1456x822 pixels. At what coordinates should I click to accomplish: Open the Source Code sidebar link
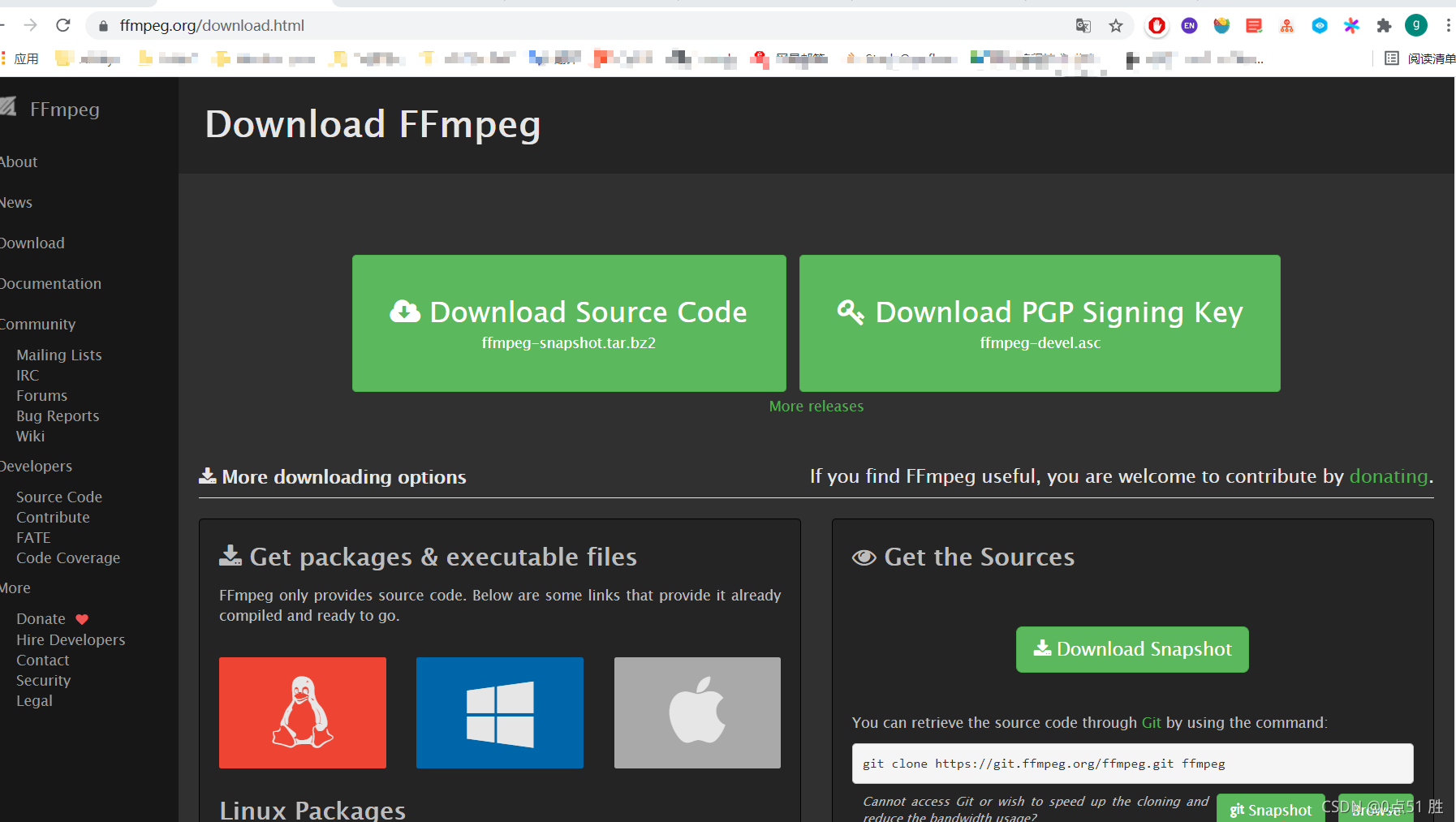pos(59,497)
